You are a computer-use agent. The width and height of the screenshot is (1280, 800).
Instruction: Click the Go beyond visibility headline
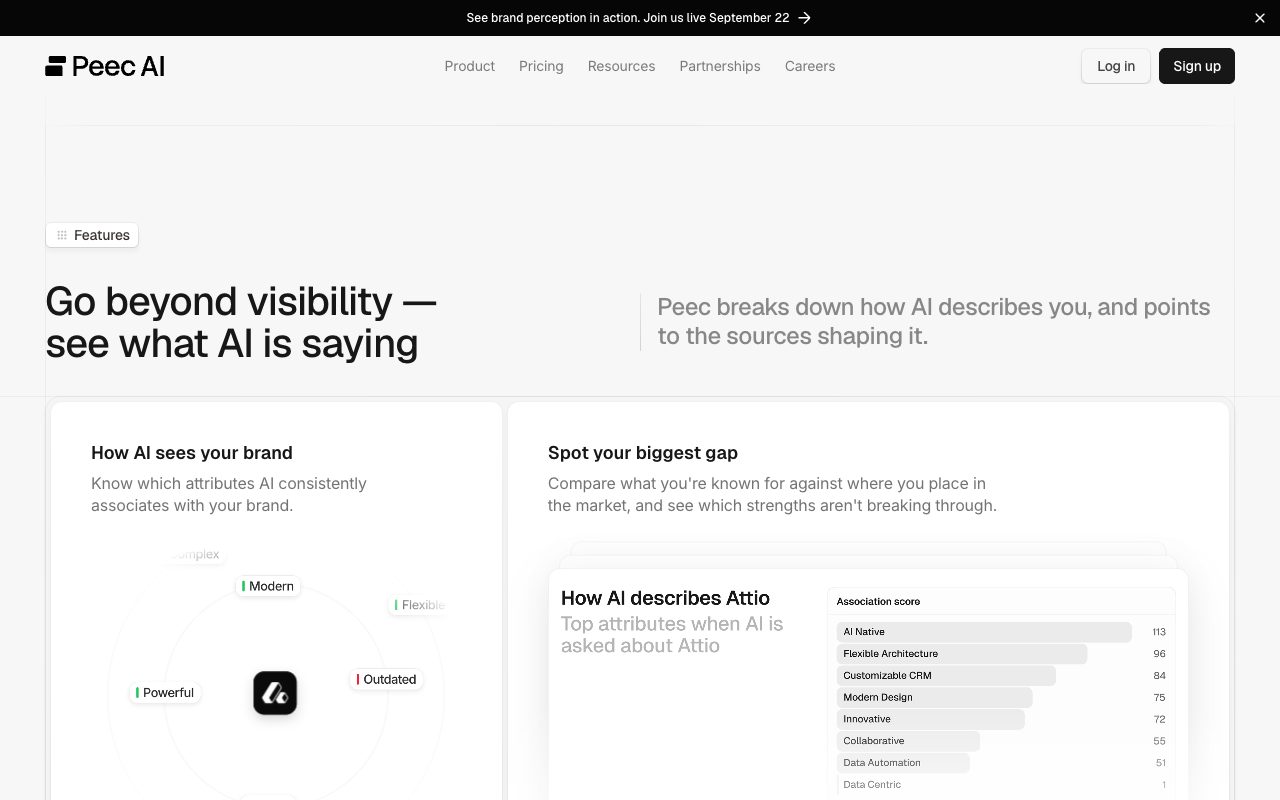coord(241,322)
